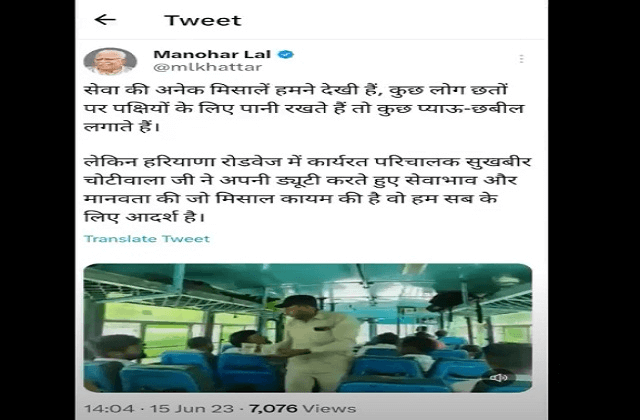Click the Translate Tweet link
This screenshot has height=420, width=640.
[x=147, y=239]
